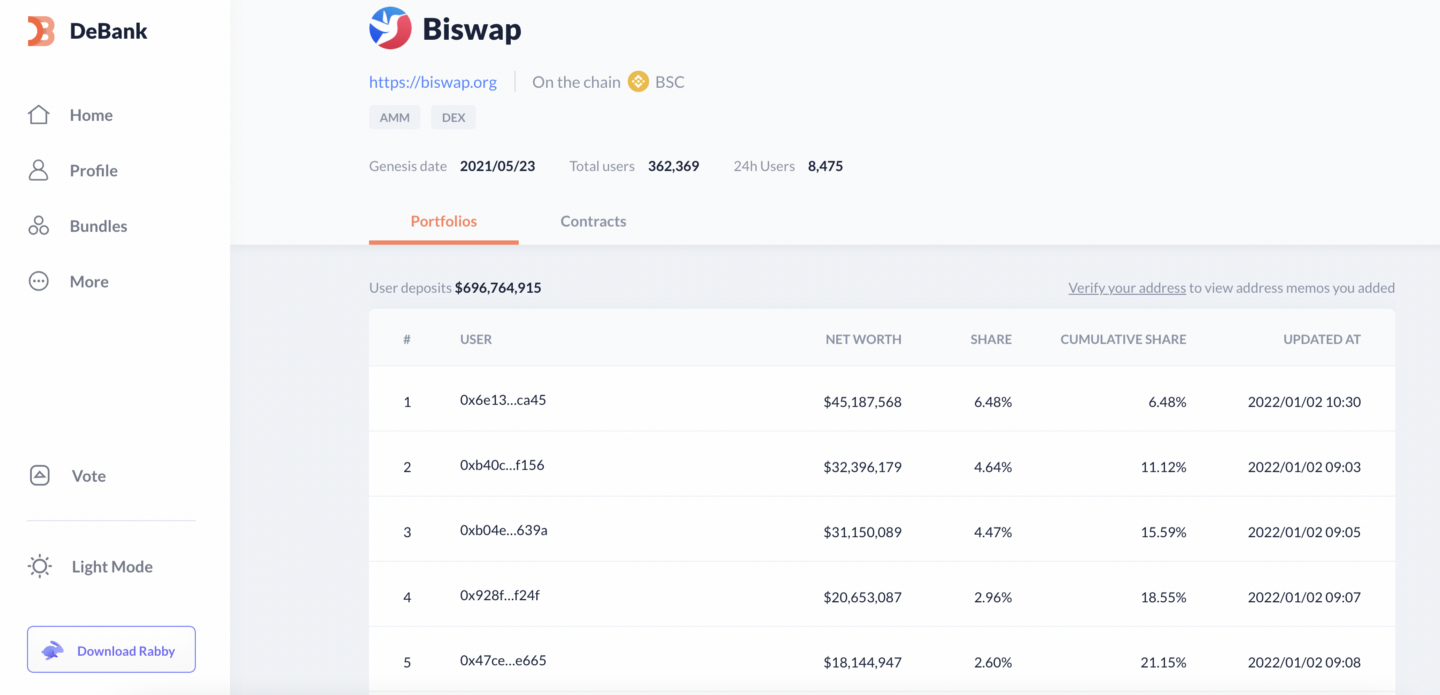Viewport: 1440px width, 695px height.
Task: Click Genesis date value 2021/05/23
Action: click(497, 166)
